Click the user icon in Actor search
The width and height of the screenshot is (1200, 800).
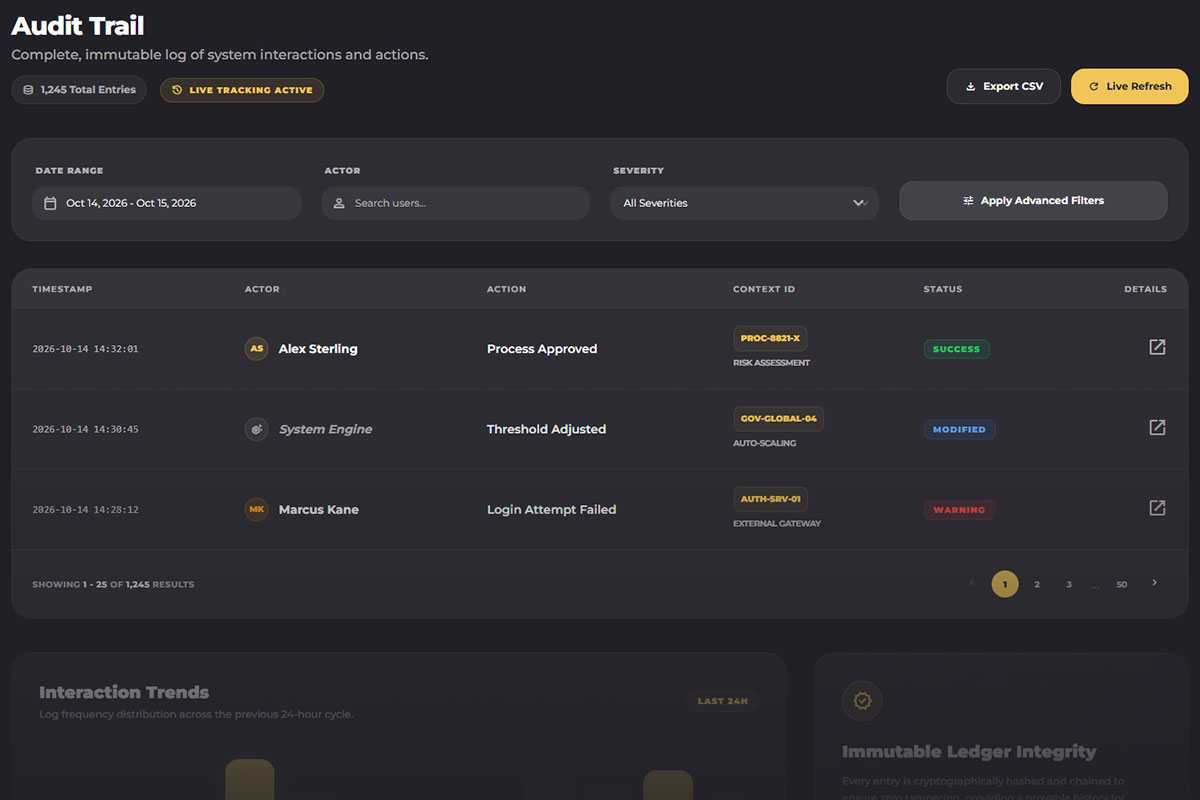pos(340,203)
